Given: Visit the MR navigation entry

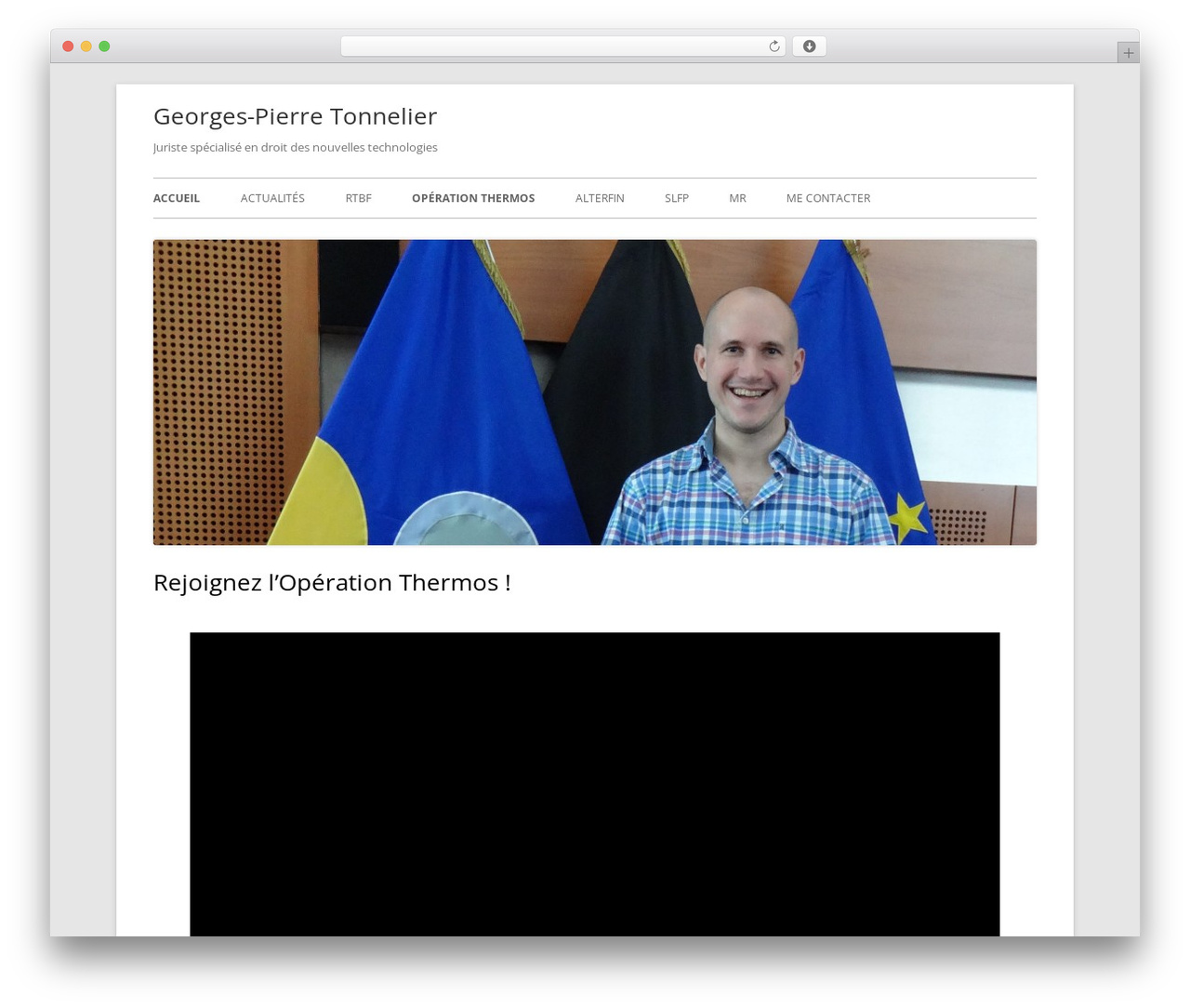Looking at the screenshot, I should pos(737,198).
